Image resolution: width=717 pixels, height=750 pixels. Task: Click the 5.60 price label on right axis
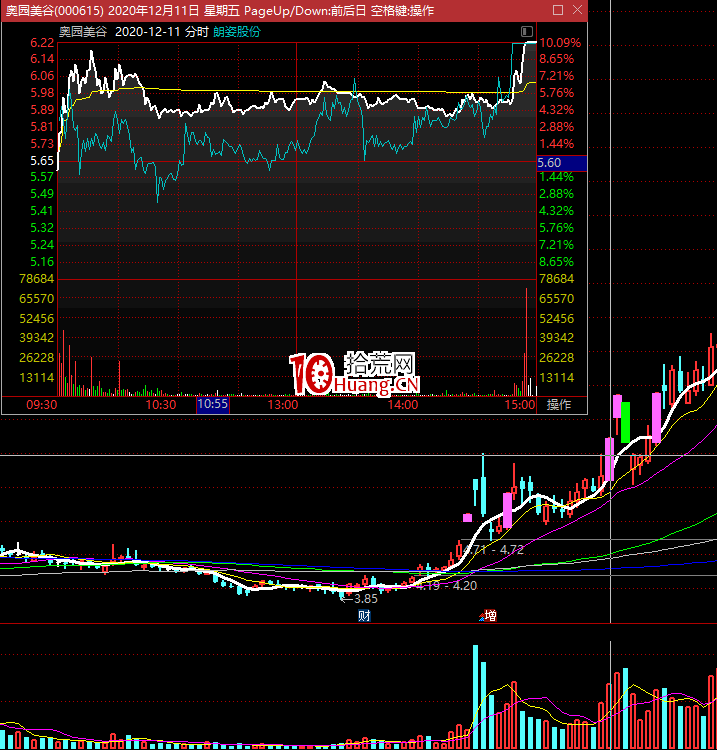click(x=562, y=163)
